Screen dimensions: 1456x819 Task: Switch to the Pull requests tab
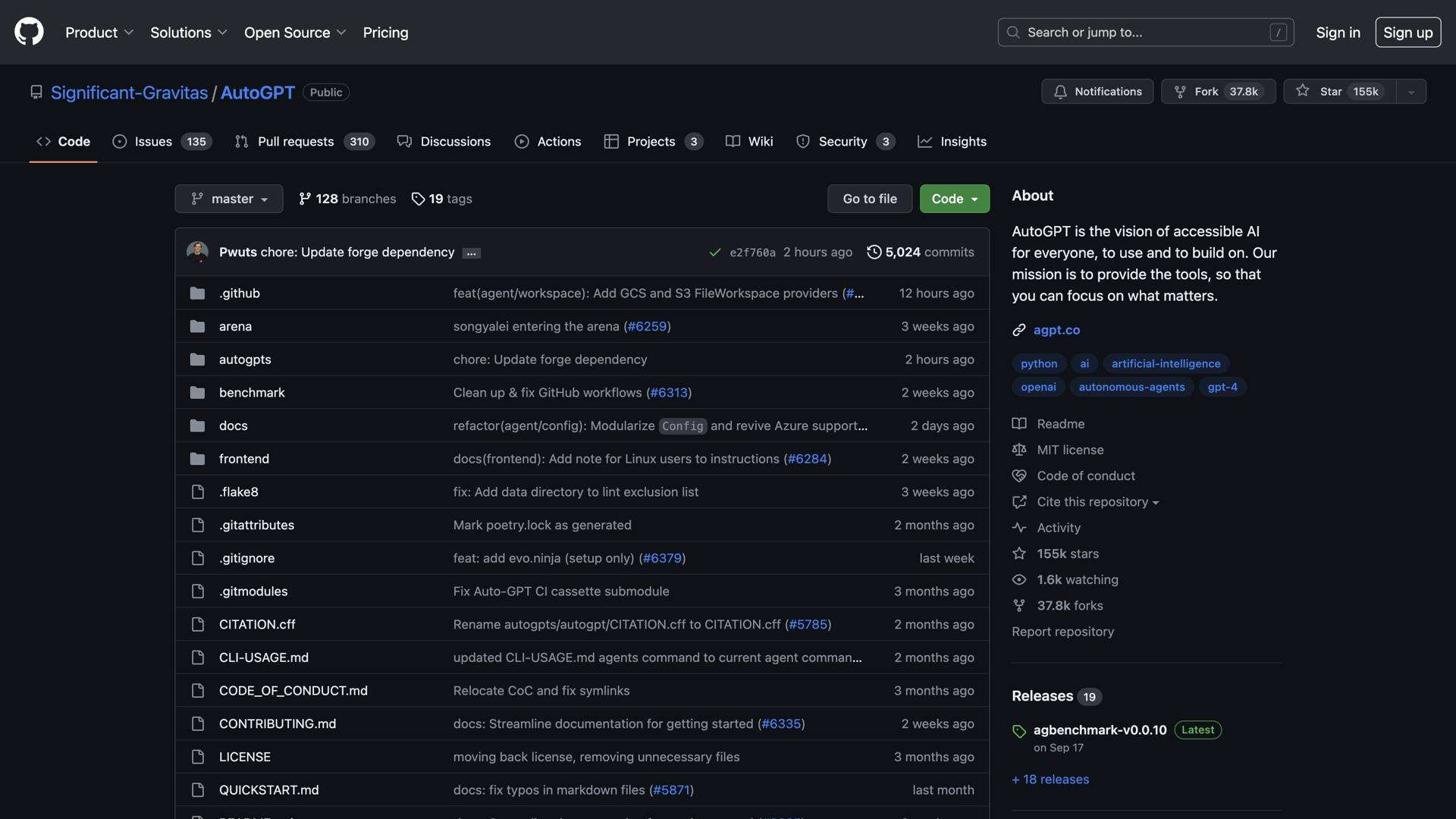(295, 142)
